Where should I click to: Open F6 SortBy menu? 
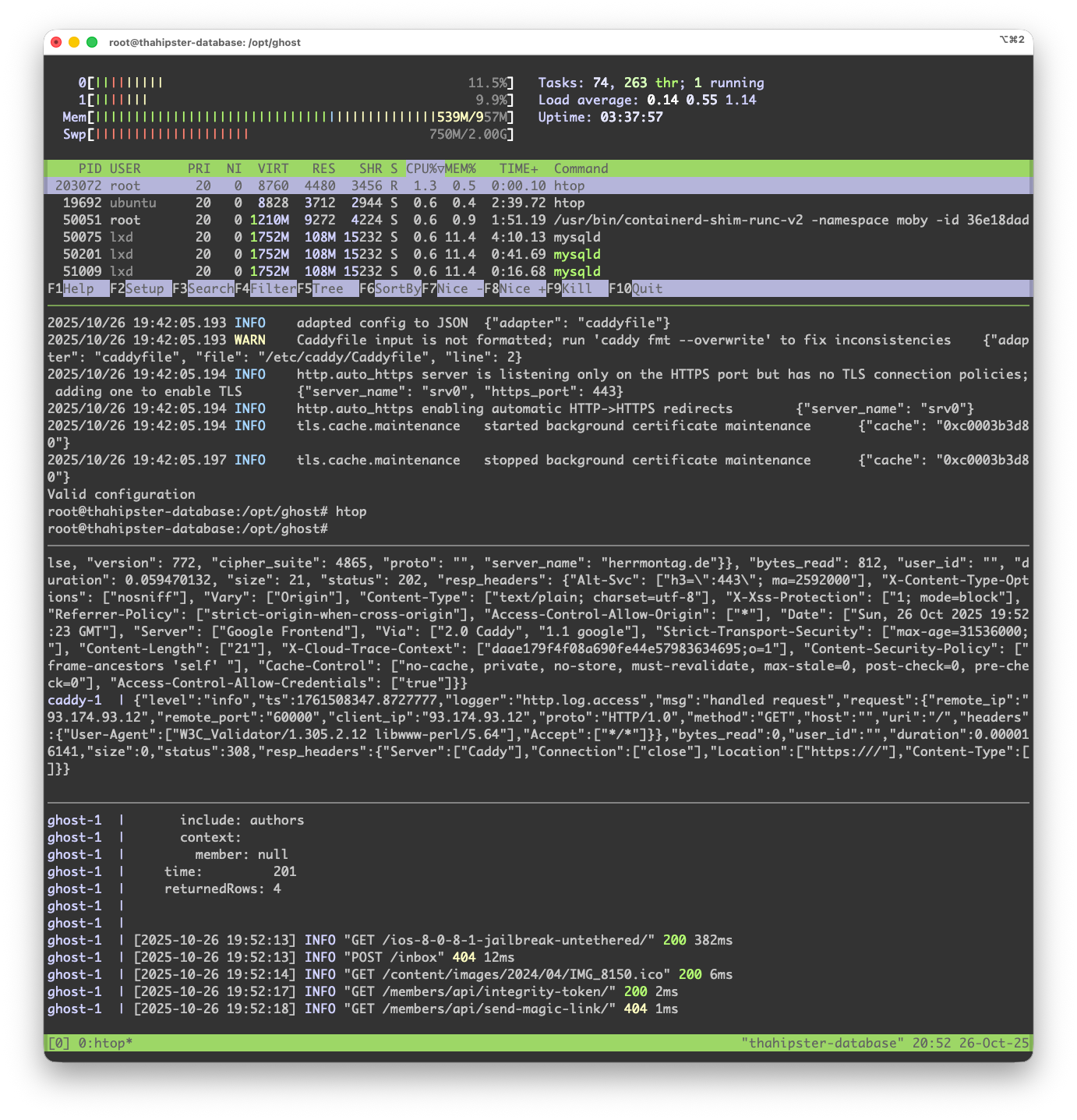(x=397, y=288)
